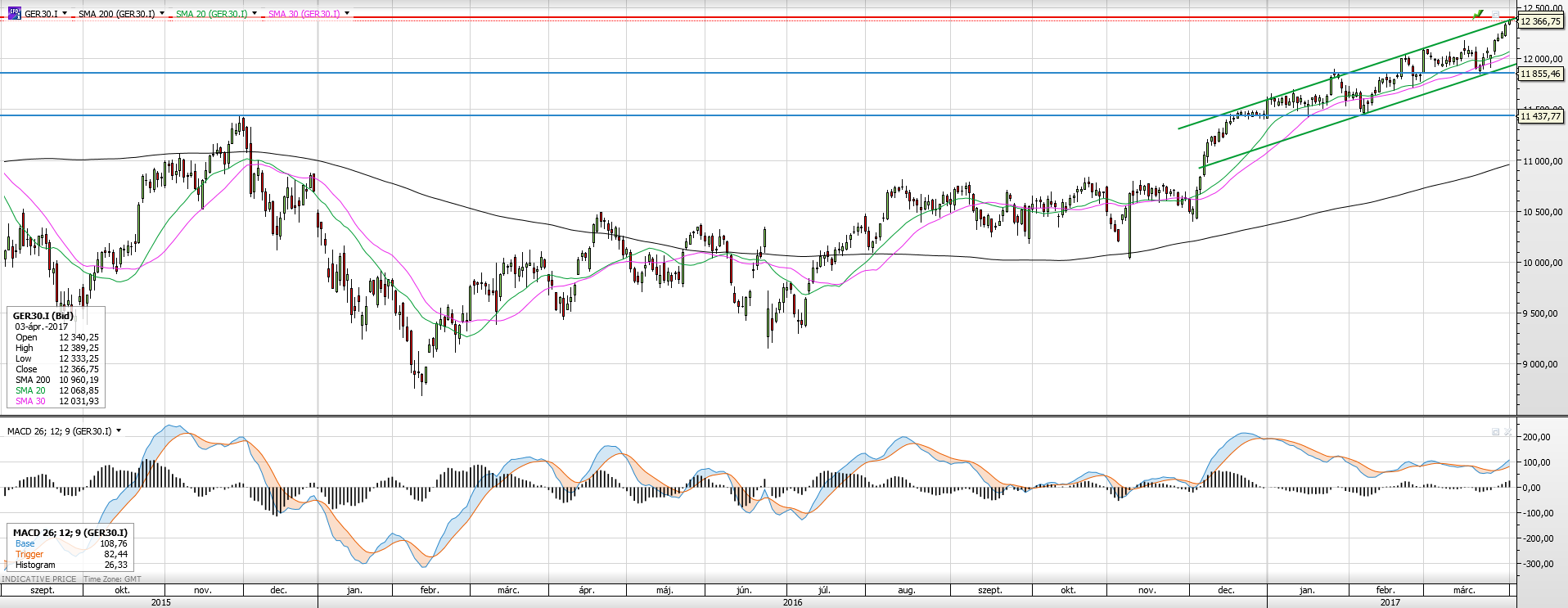1568x608 pixels.
Task: Click the 12 000,00 price axis label
Action: tap(1542, 60)
